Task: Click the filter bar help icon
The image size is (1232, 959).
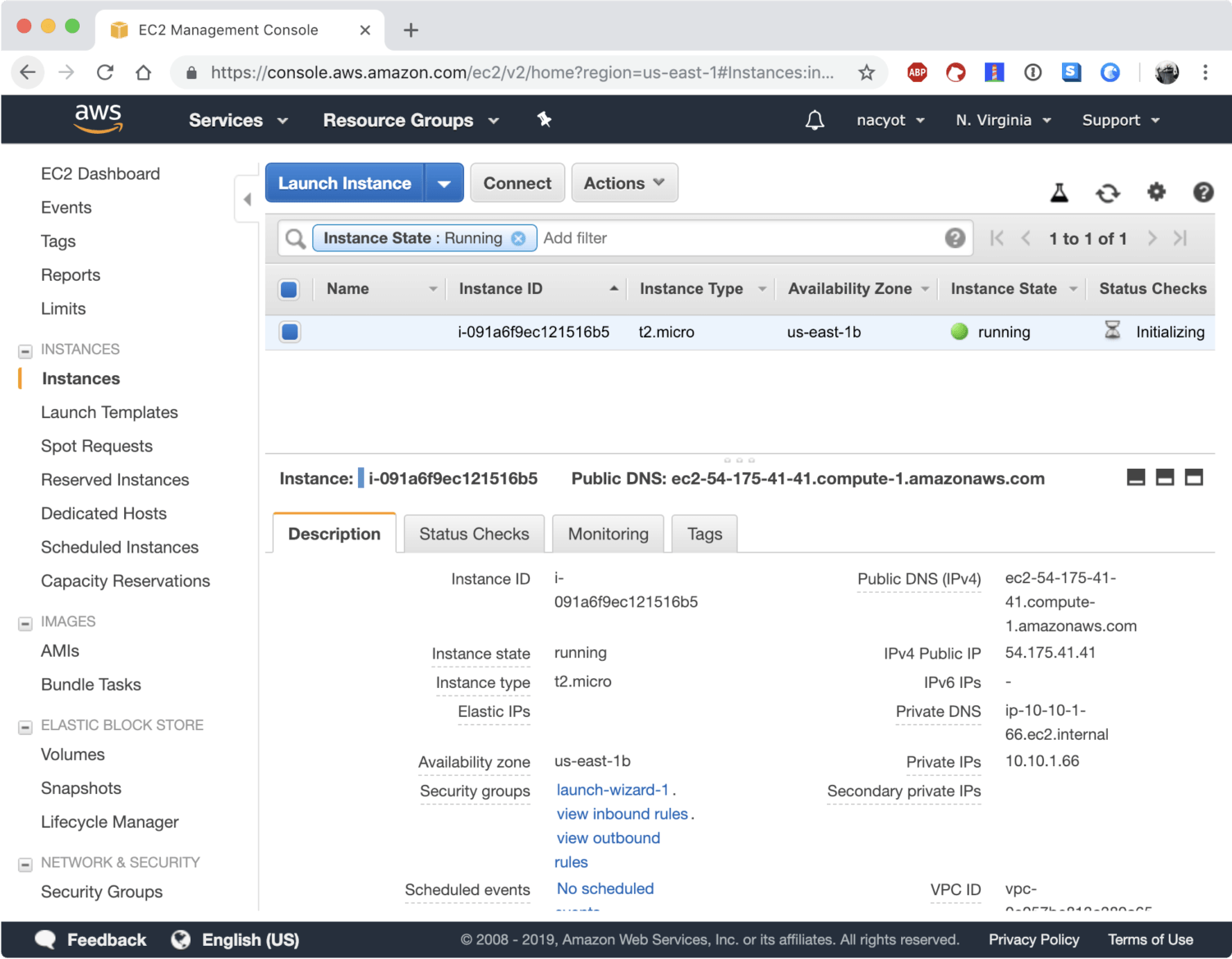Action: pyautogui.click(x=954, y=238)
